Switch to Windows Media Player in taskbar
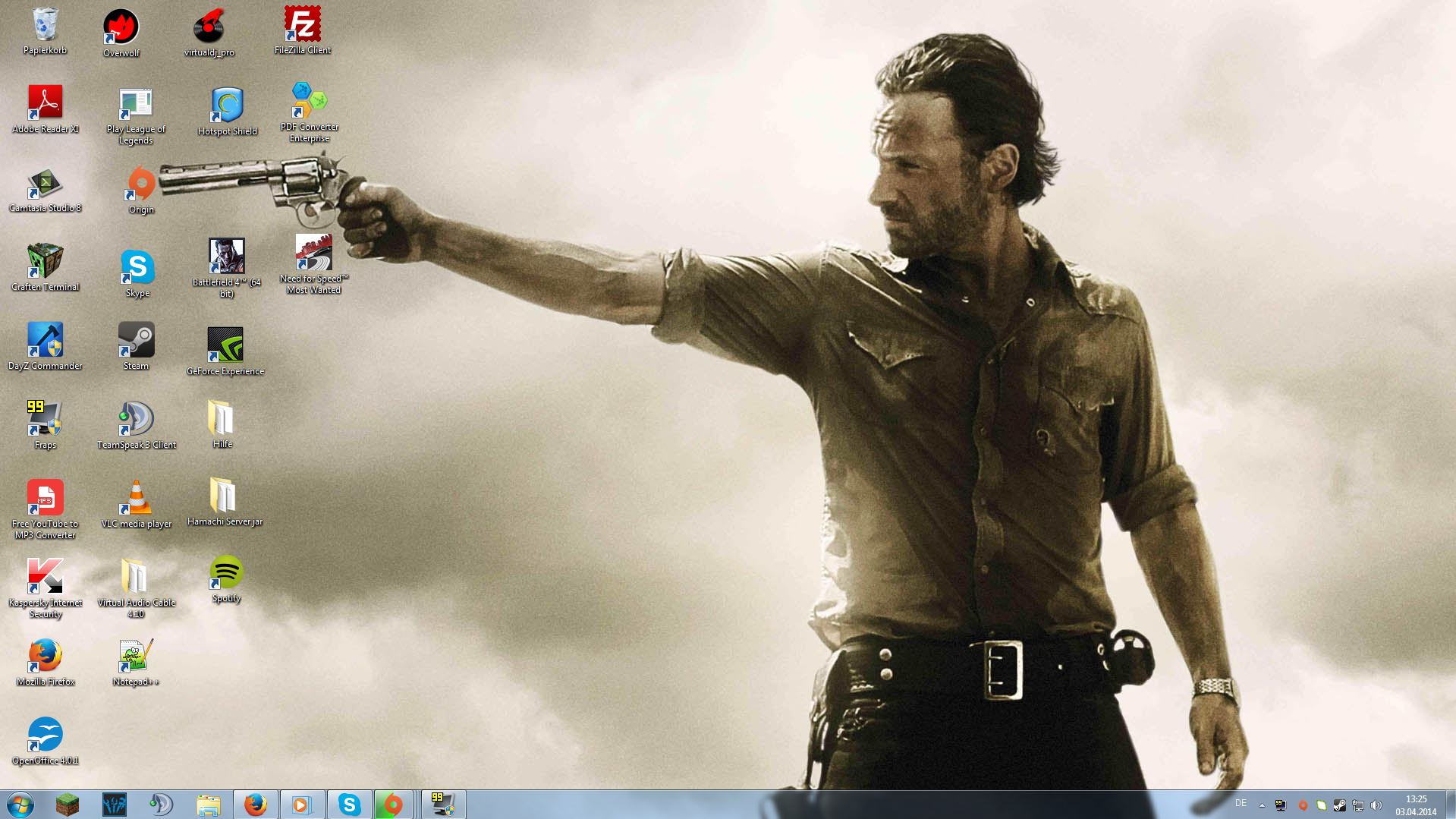Viewport: 1456px width, 819px height. tap(301, 805)
